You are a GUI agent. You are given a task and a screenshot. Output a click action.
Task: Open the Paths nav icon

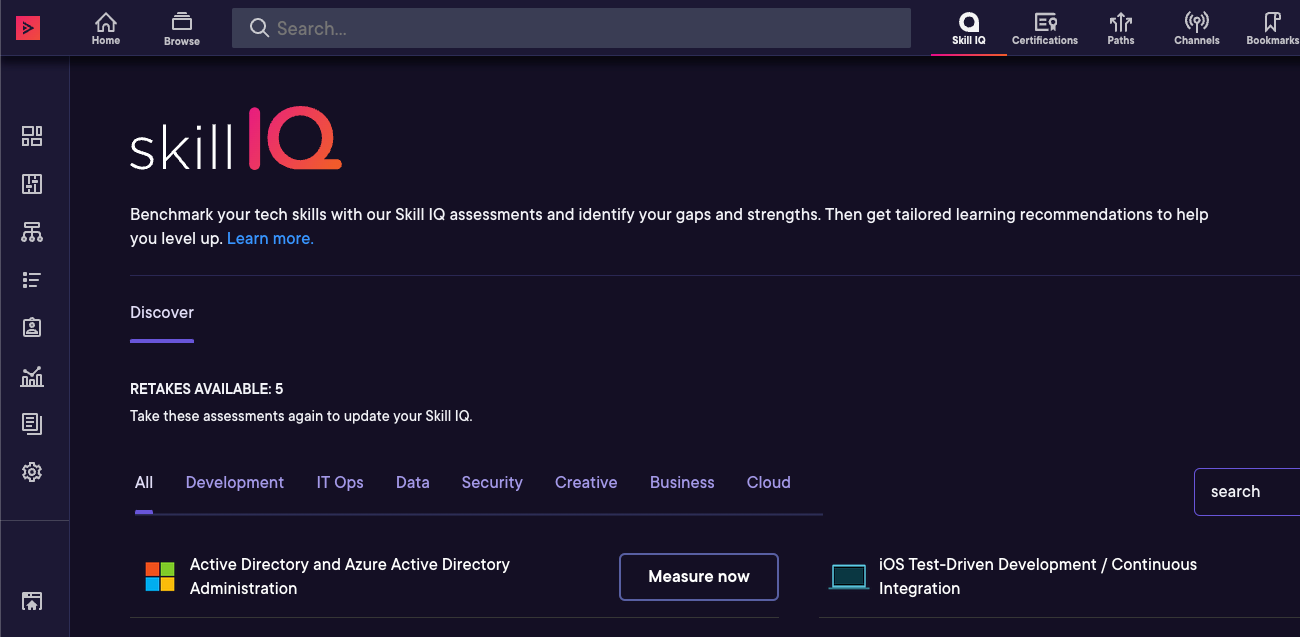(1121, 28)
